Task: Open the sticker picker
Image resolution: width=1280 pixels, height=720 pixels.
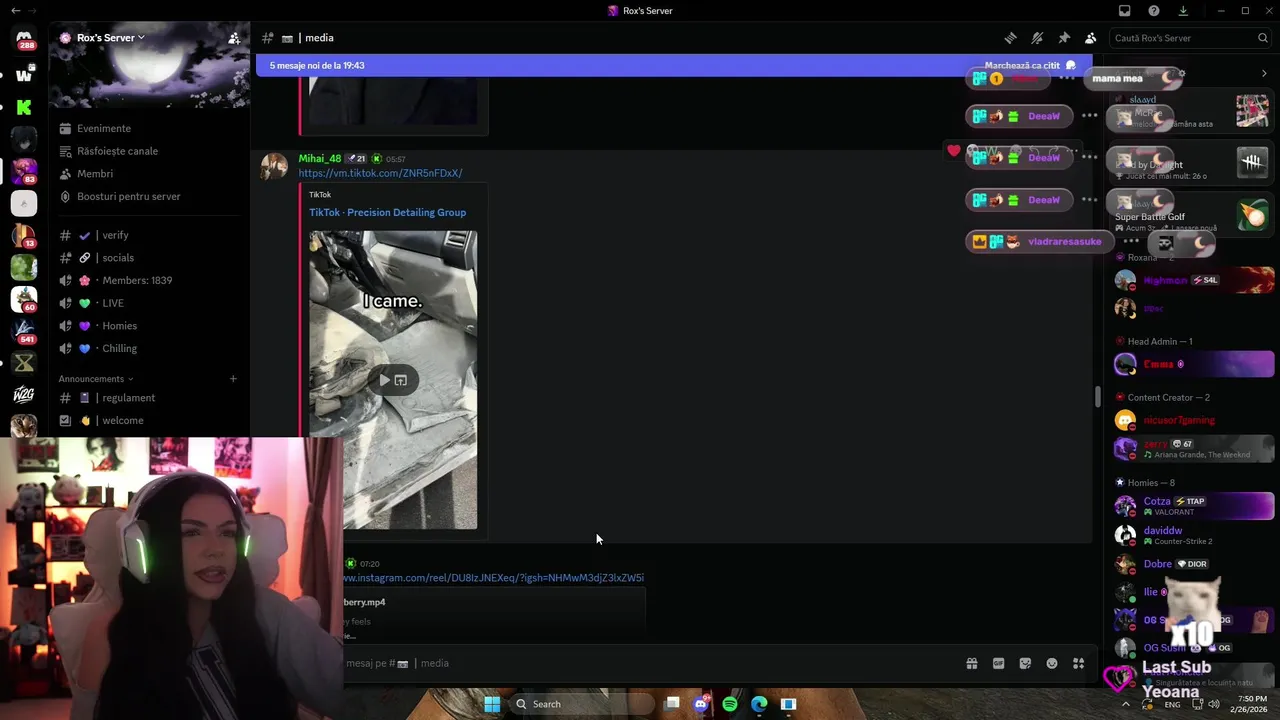Action: [x=1025, y=663]
